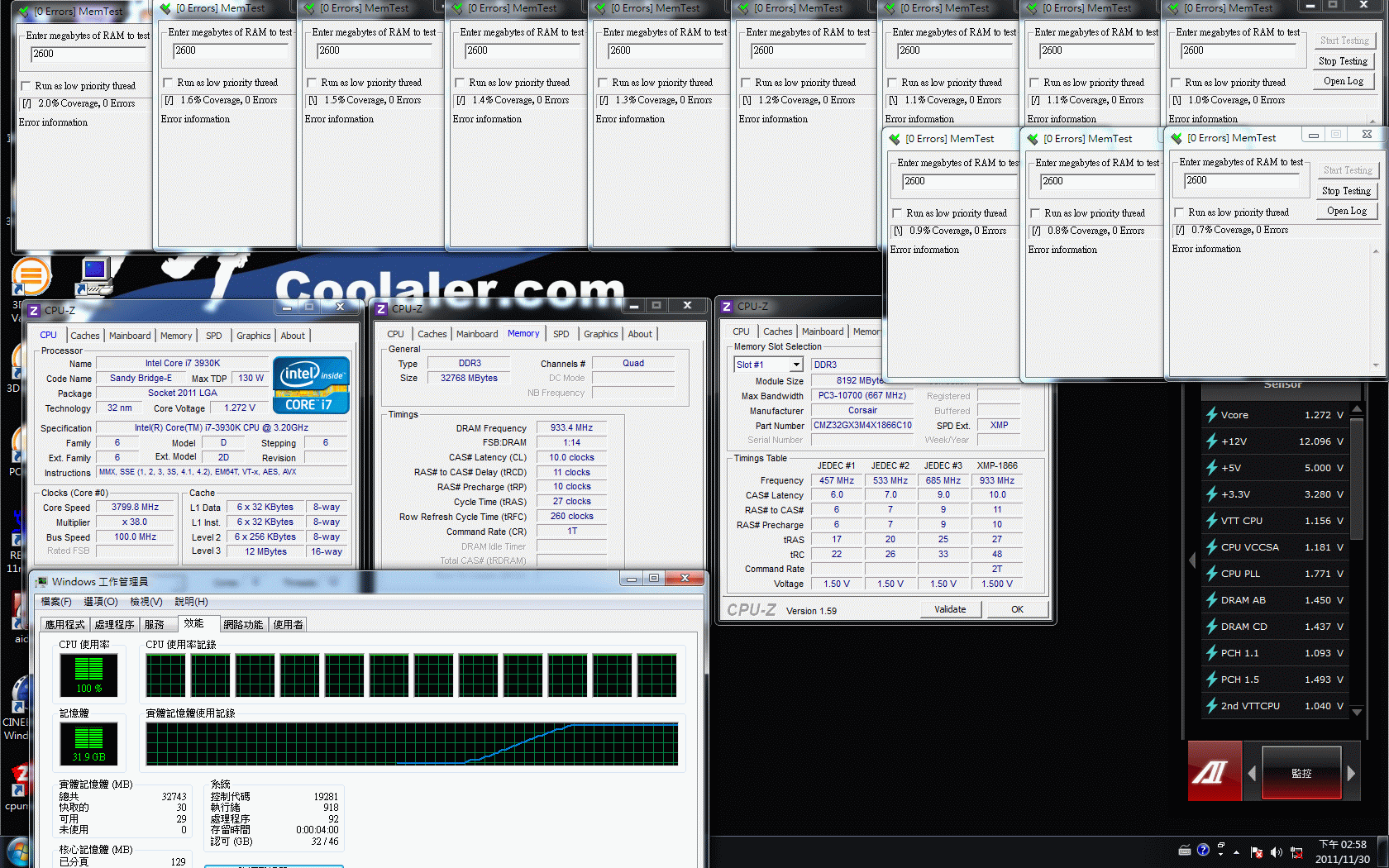Collapse the sensor panel with left-side arrow
Image resolution: width=1389 pixels, height=868 pixels.
coord(1192,560)
